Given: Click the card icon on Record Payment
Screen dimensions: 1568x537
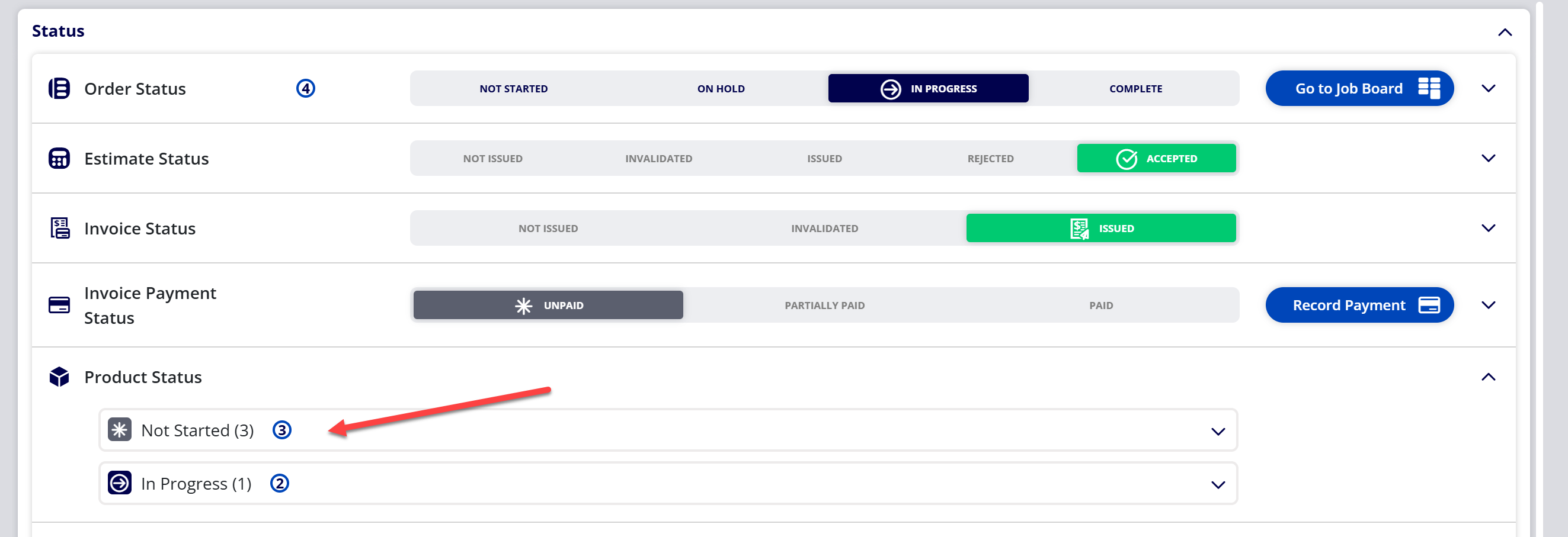Looking at the screenshot, I should click(1429, 305).
